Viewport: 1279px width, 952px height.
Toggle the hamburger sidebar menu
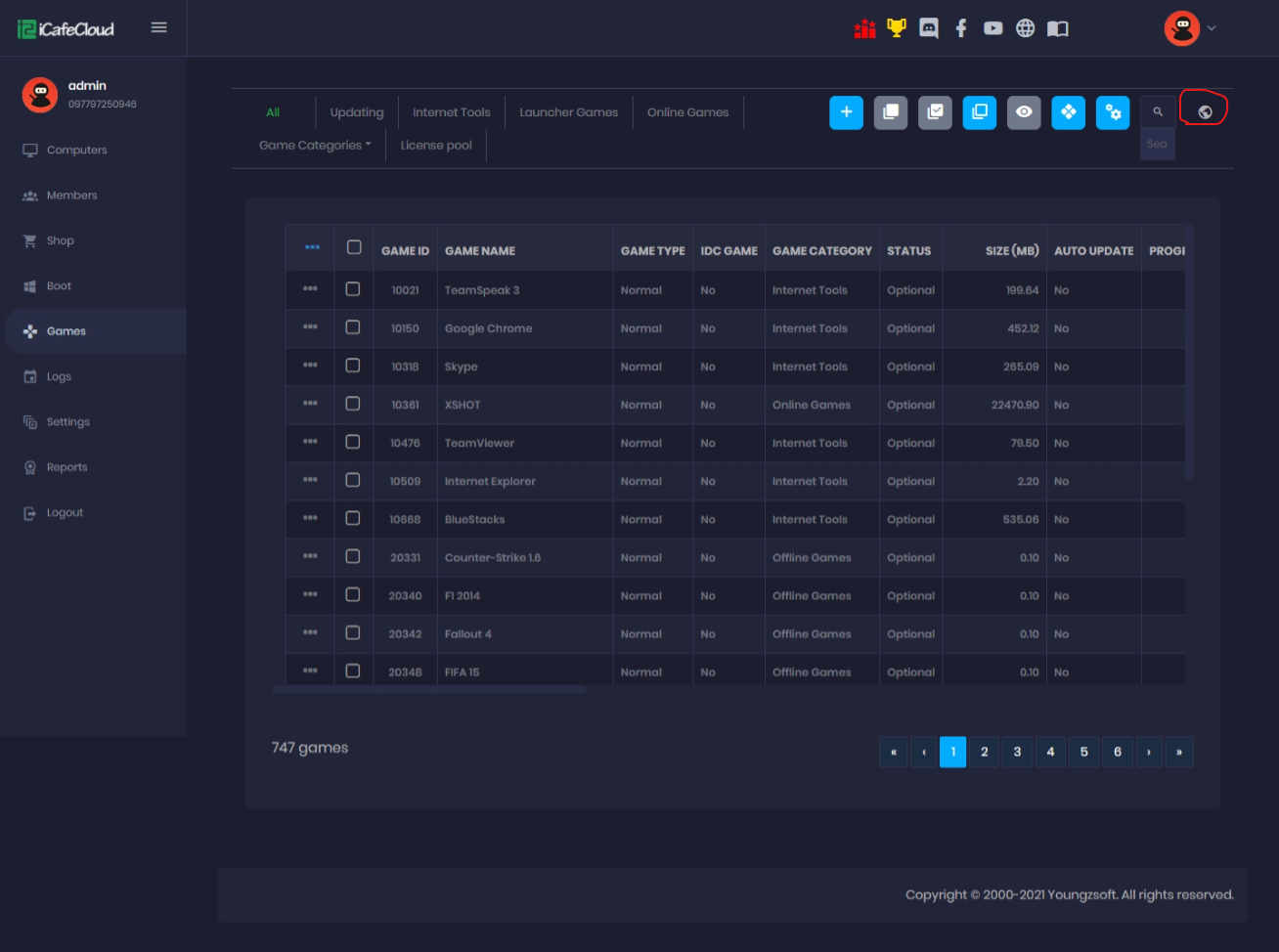coord(158,27)
